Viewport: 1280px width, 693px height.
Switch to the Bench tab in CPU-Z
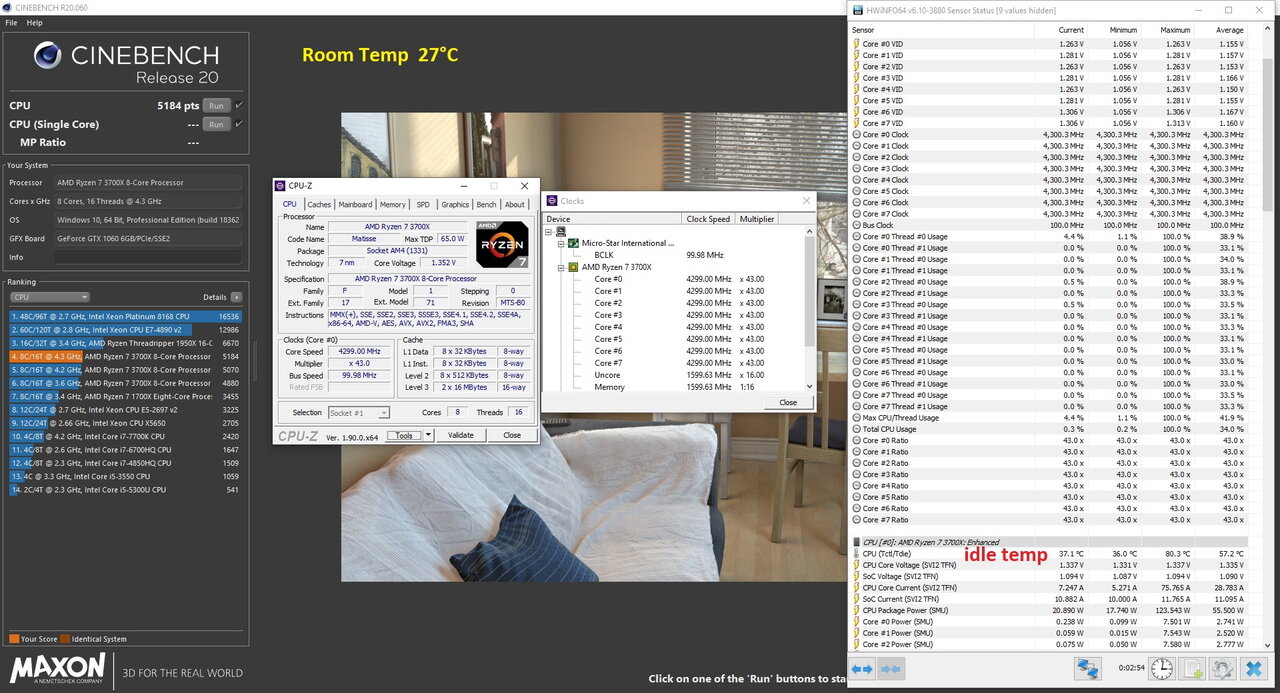[486, 204]
